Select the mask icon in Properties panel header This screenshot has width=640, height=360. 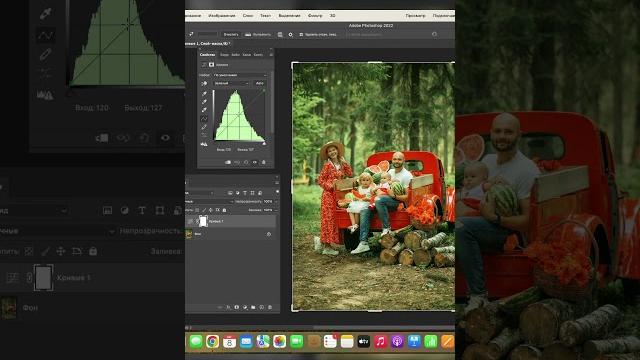click(211, 64)
